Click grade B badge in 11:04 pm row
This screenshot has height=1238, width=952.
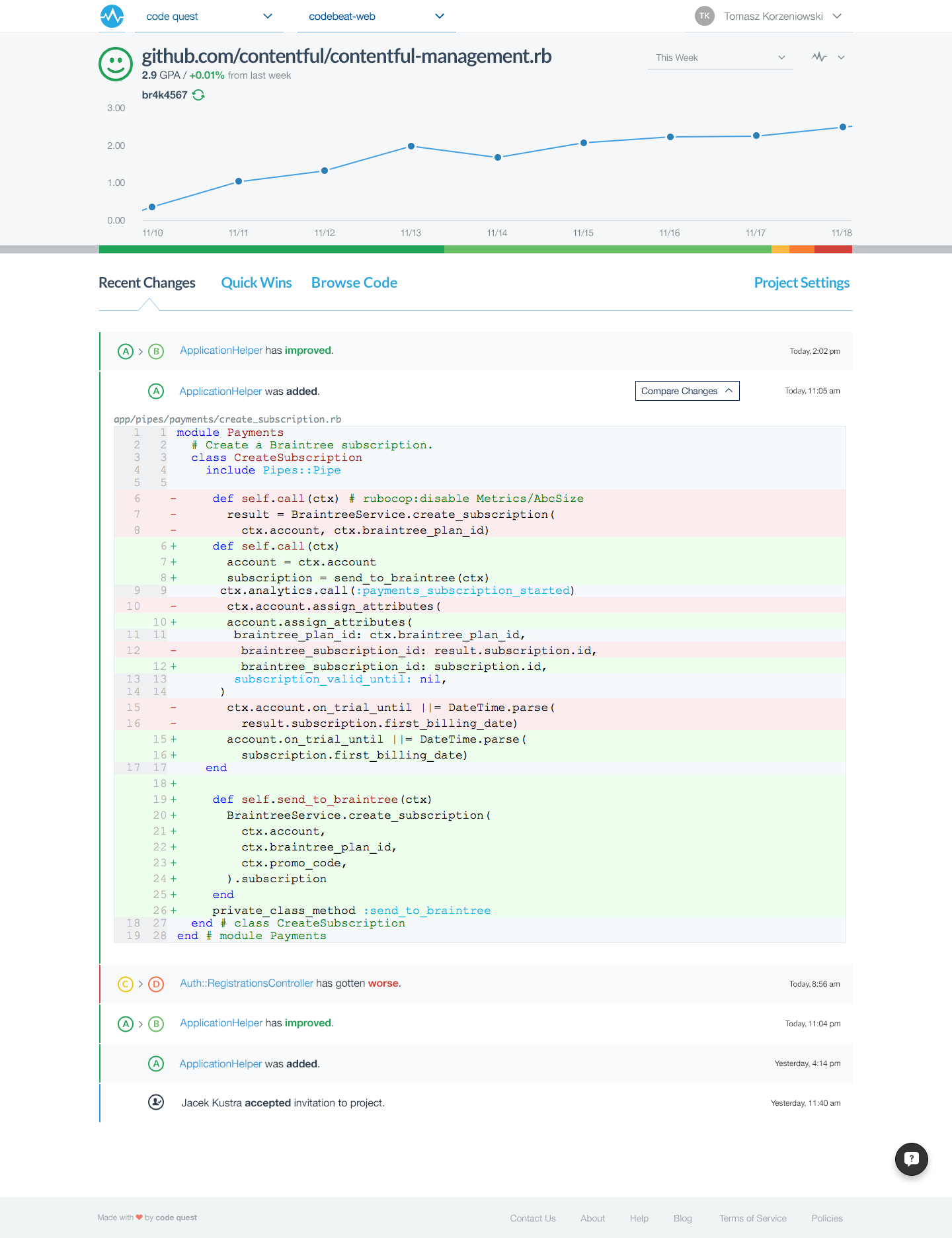coord(156,1024)
